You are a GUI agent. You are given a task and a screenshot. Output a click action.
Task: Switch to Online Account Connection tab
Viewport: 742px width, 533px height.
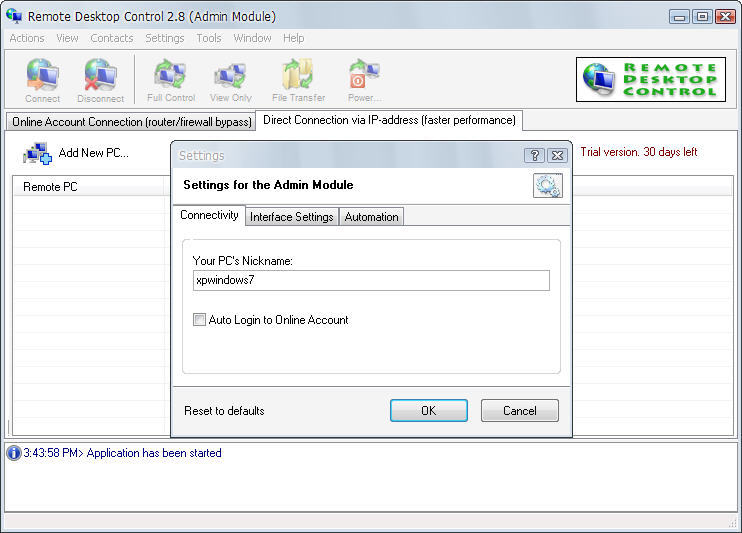click(131, 122)
